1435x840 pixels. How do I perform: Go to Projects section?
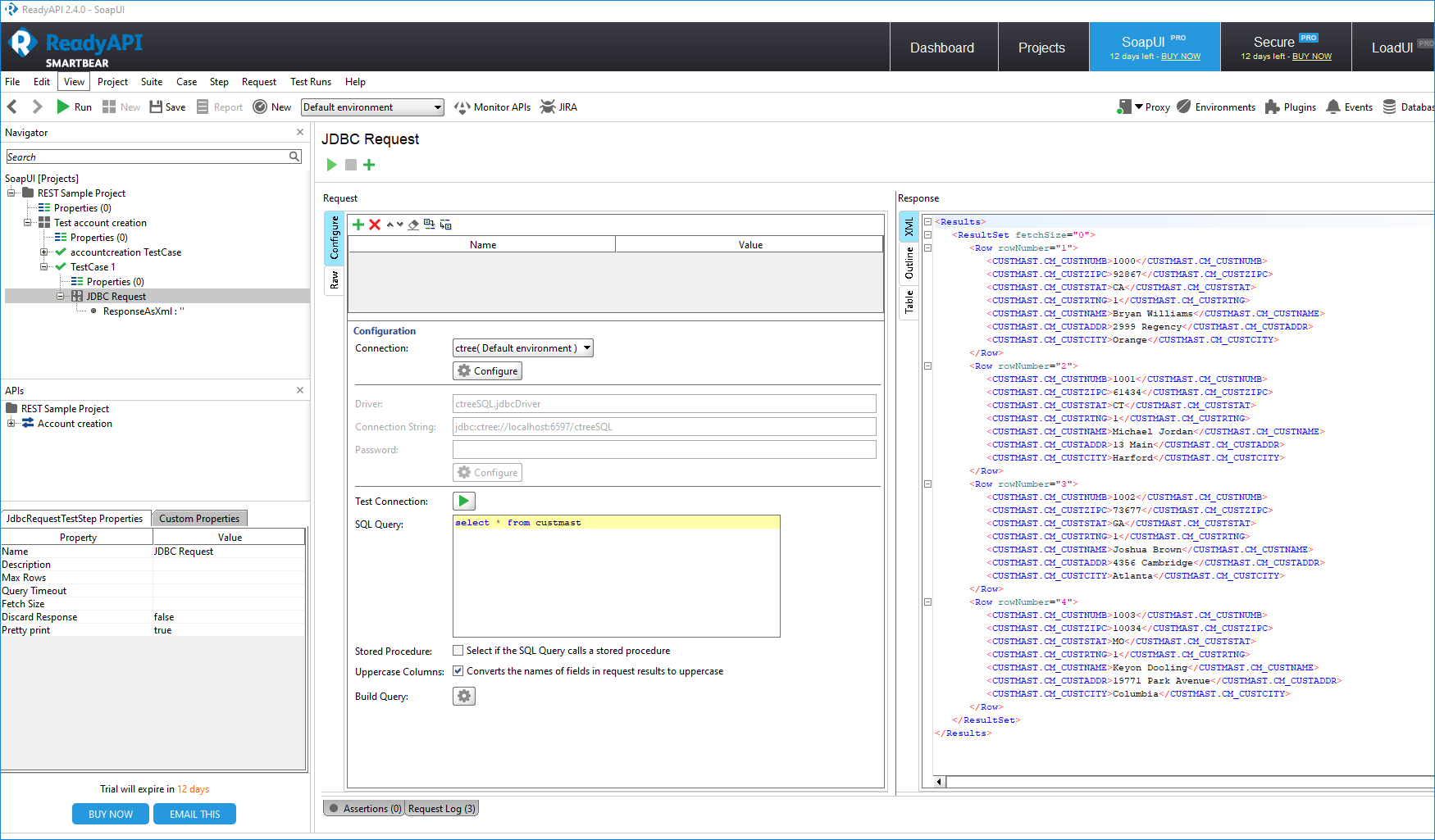(1041, 48)
